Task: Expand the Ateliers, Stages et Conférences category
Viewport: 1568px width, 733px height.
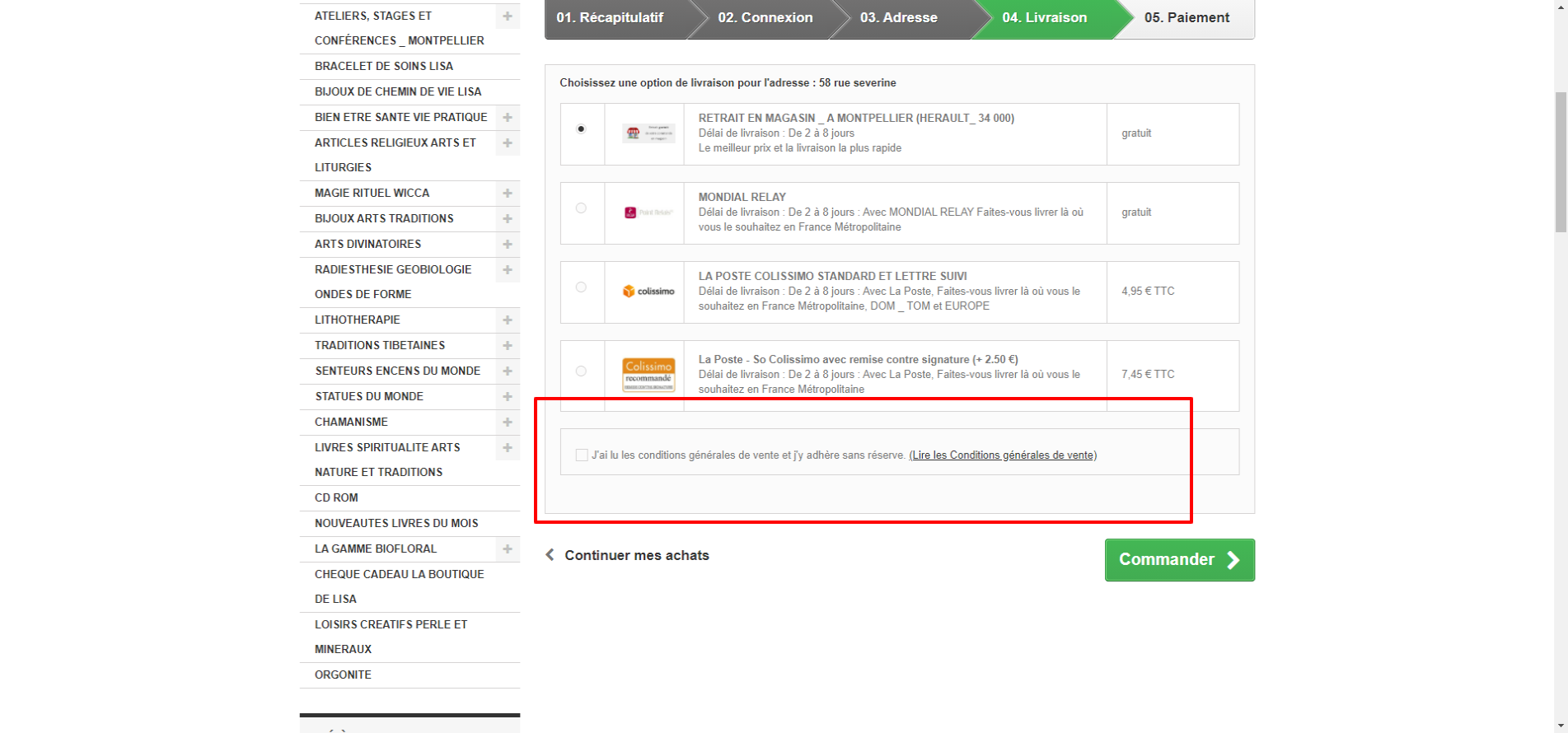Action: click(x=508, y=16)
